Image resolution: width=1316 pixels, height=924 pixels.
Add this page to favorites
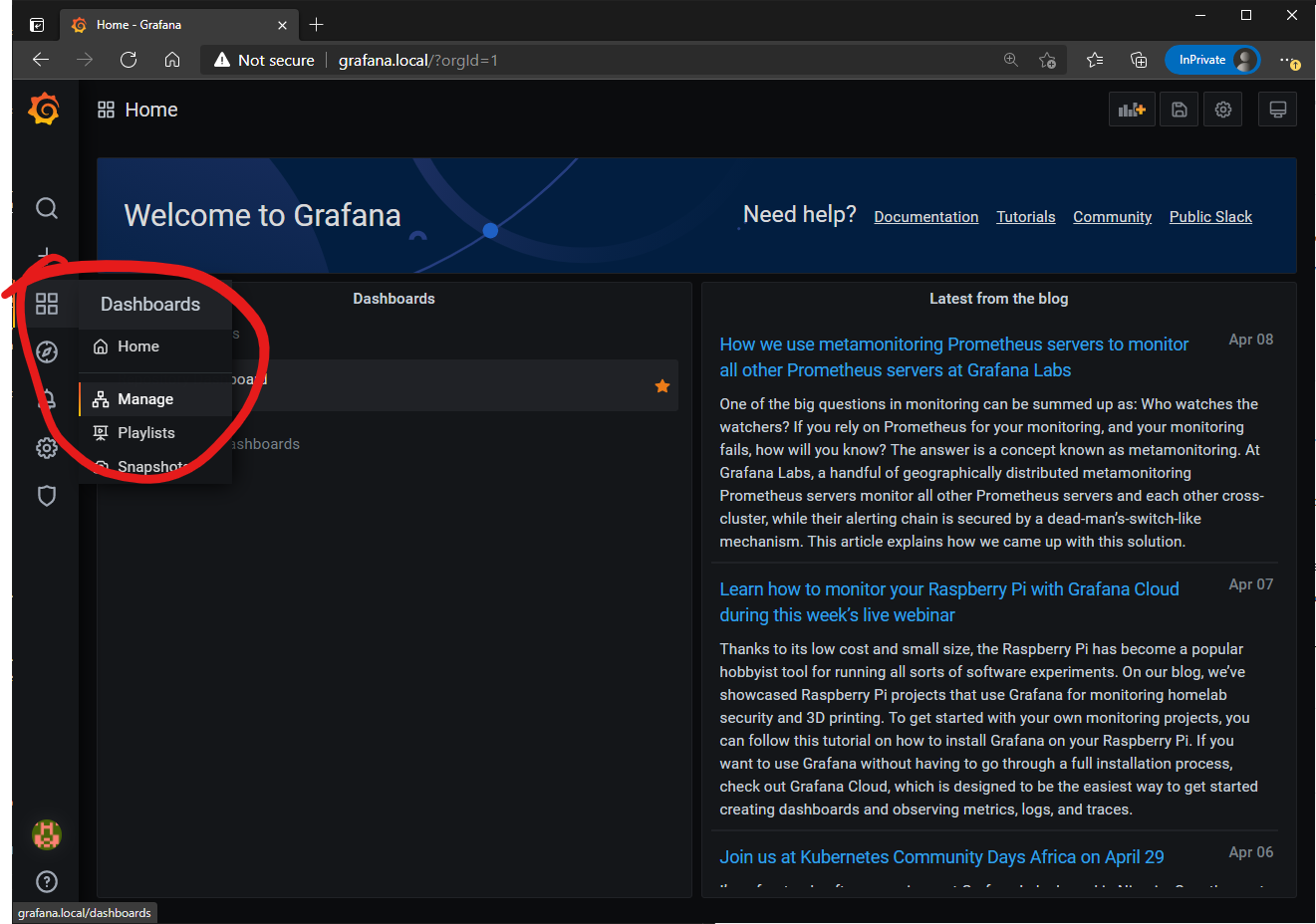click(1047, 60)
